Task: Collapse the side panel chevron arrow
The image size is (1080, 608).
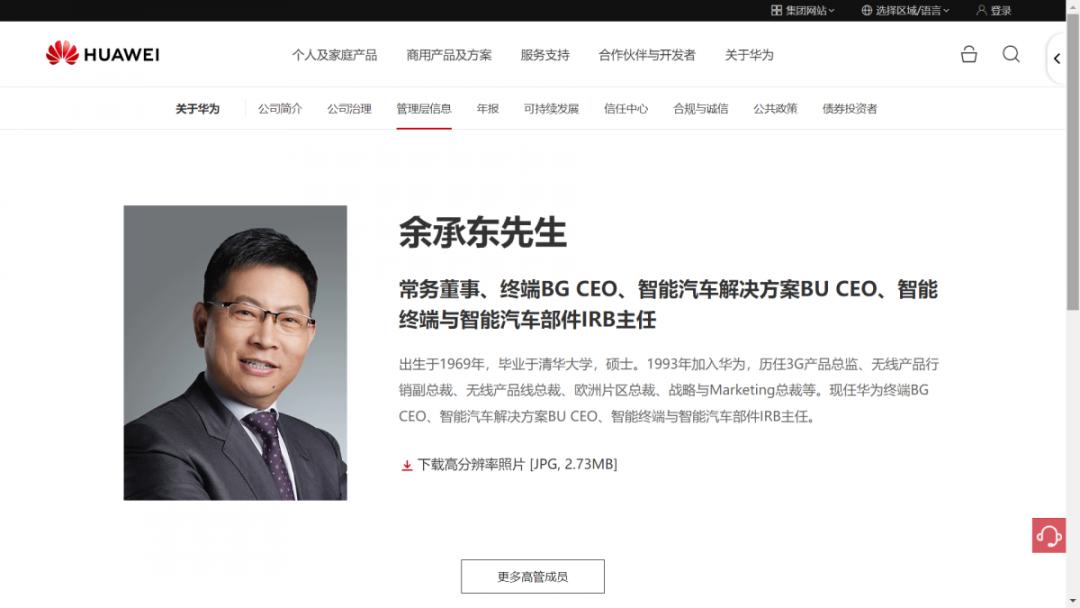Action: pyautogui.click(x=1057, y=59)
